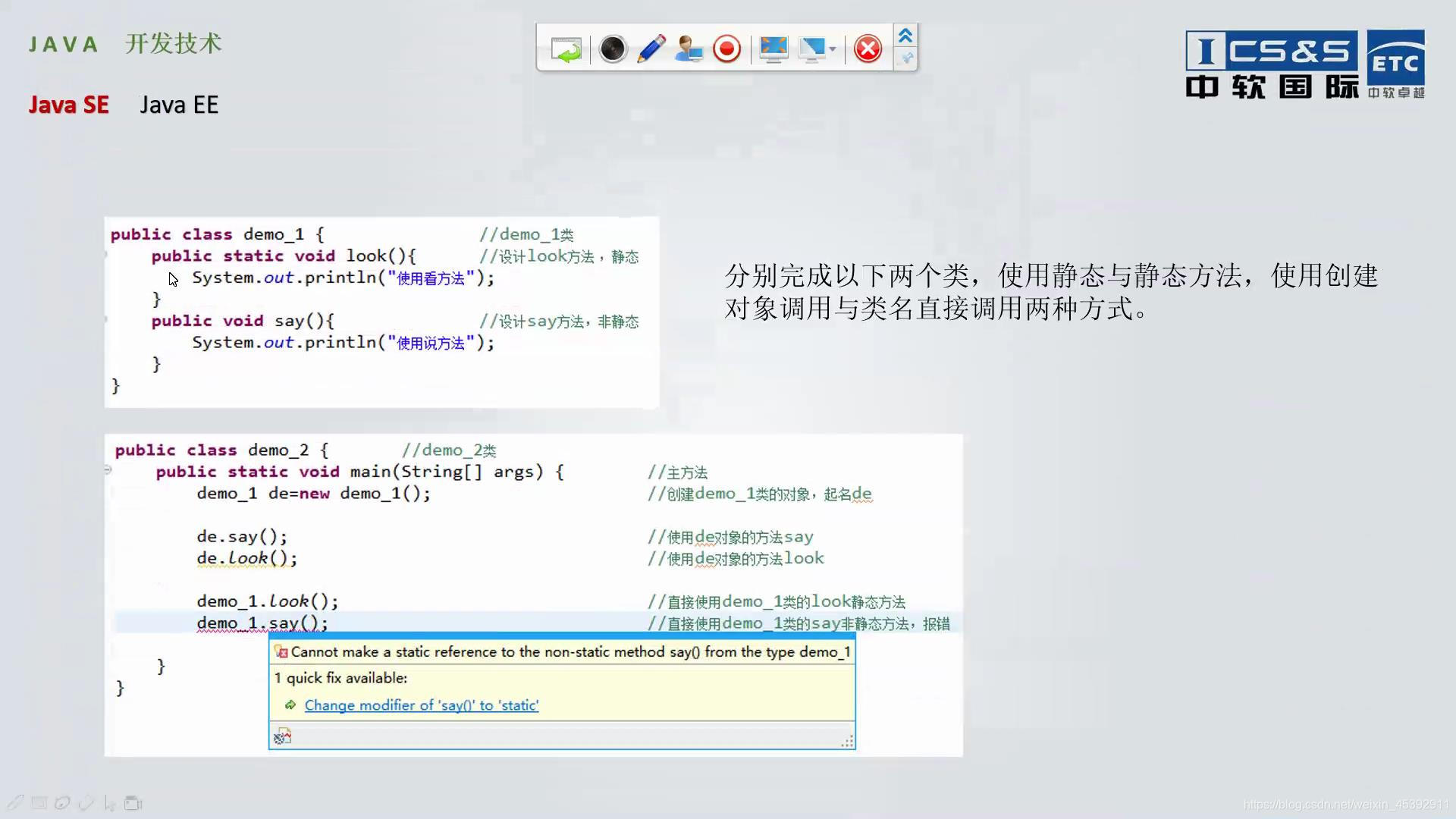Open the display mode dropdown arrow
The image size is (1456, 819).
(x=833, y=50)
